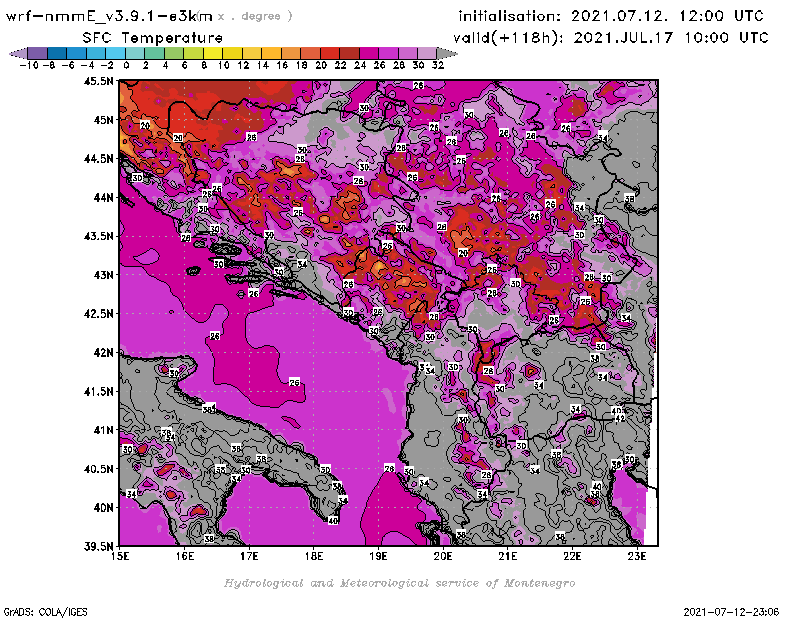Image resolution: width=800 pixels, height=618 pixels.
Task: Click the lilac below -10 colorbar arrow
Action: [19, 53]
